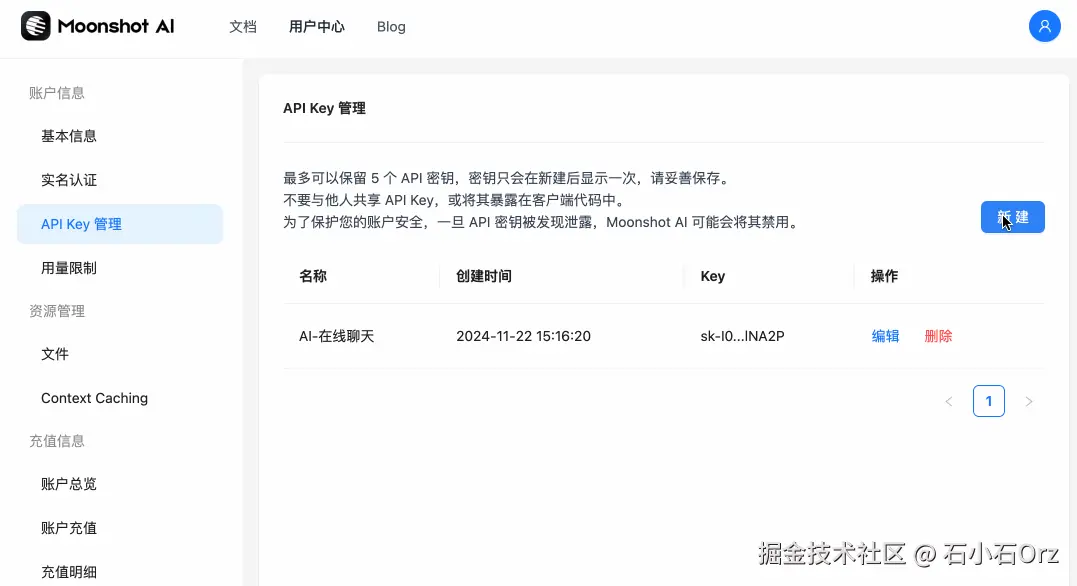Click the Moonshot AI logo icon

tap(36, 26)
